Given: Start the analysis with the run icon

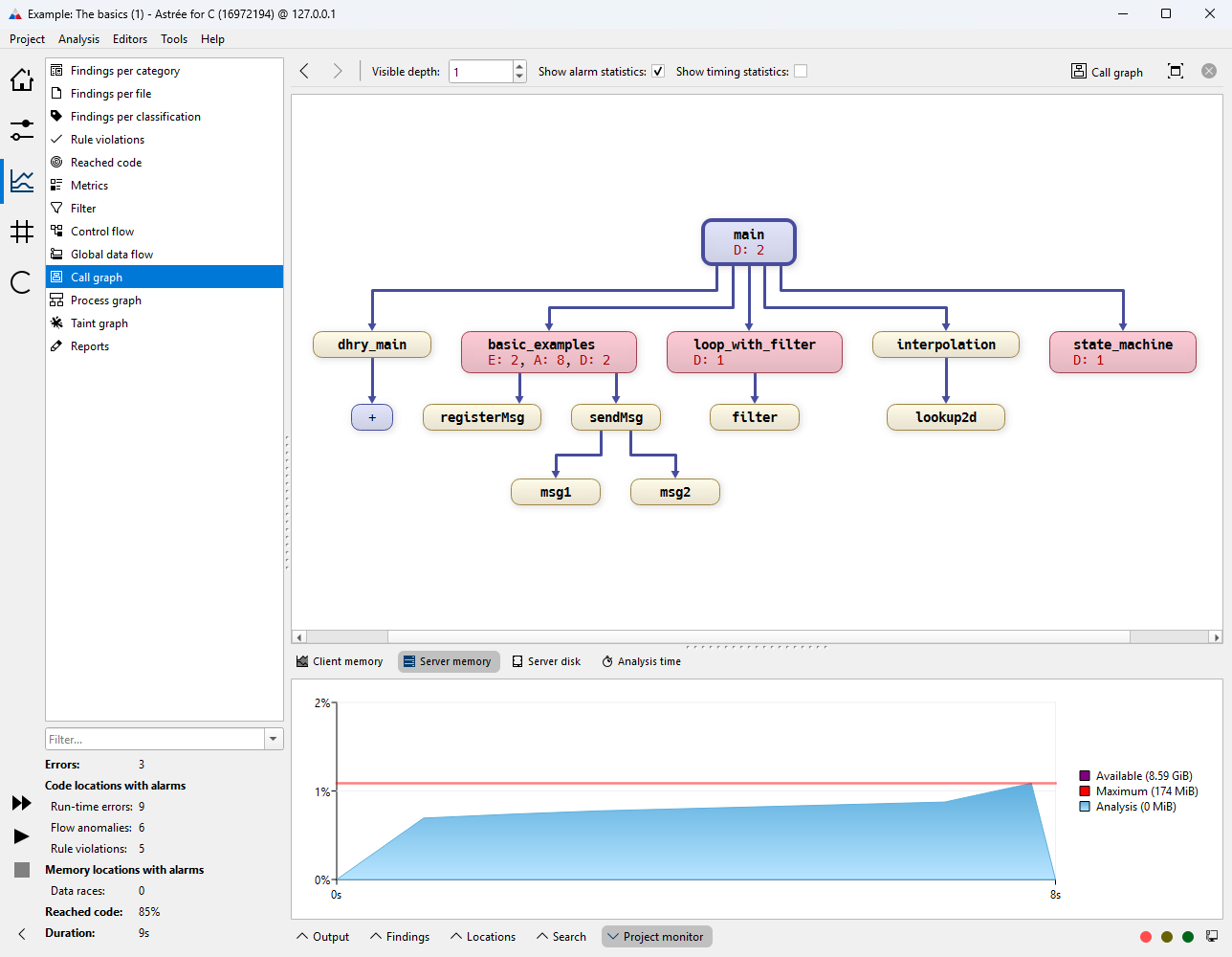Looking at the screenshot, I should [21, 835].
